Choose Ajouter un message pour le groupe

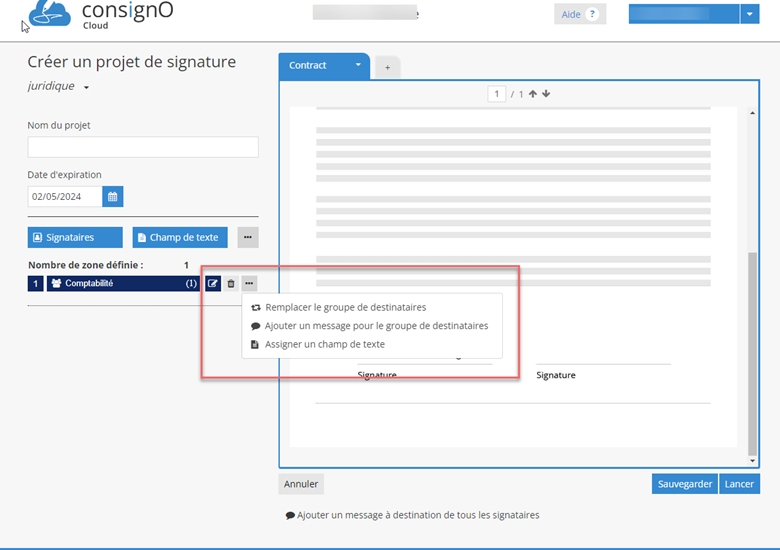(376, 326)
